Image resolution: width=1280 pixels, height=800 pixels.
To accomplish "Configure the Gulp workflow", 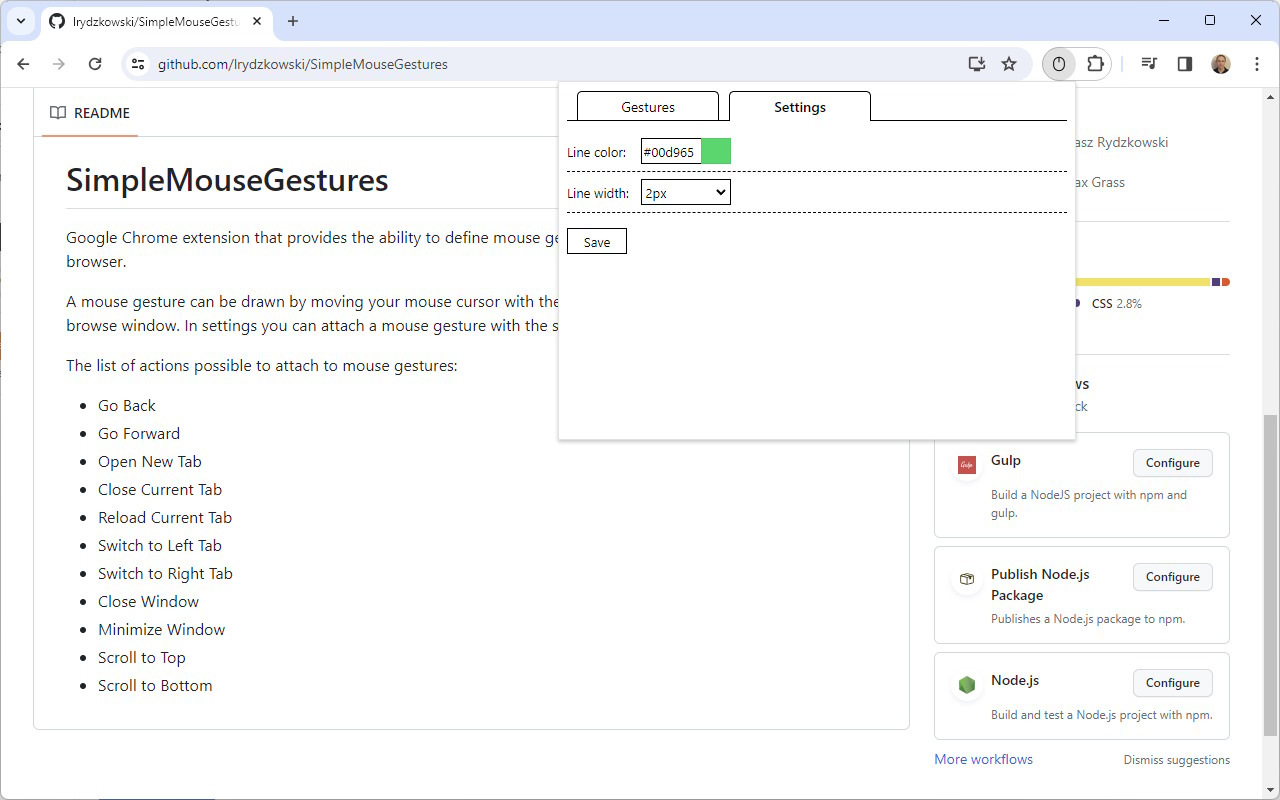I will (x=1172, y=463).
